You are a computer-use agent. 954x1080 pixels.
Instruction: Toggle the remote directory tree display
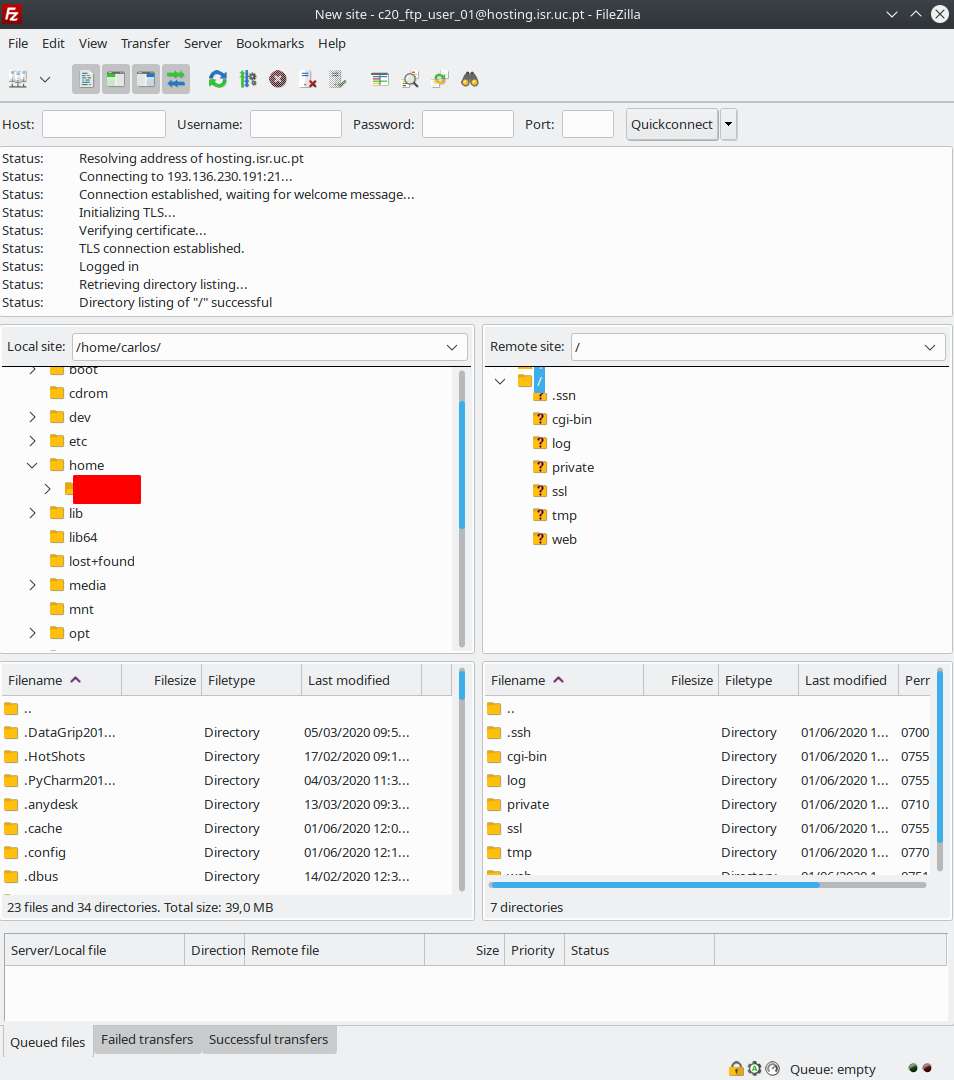point(146,79)
